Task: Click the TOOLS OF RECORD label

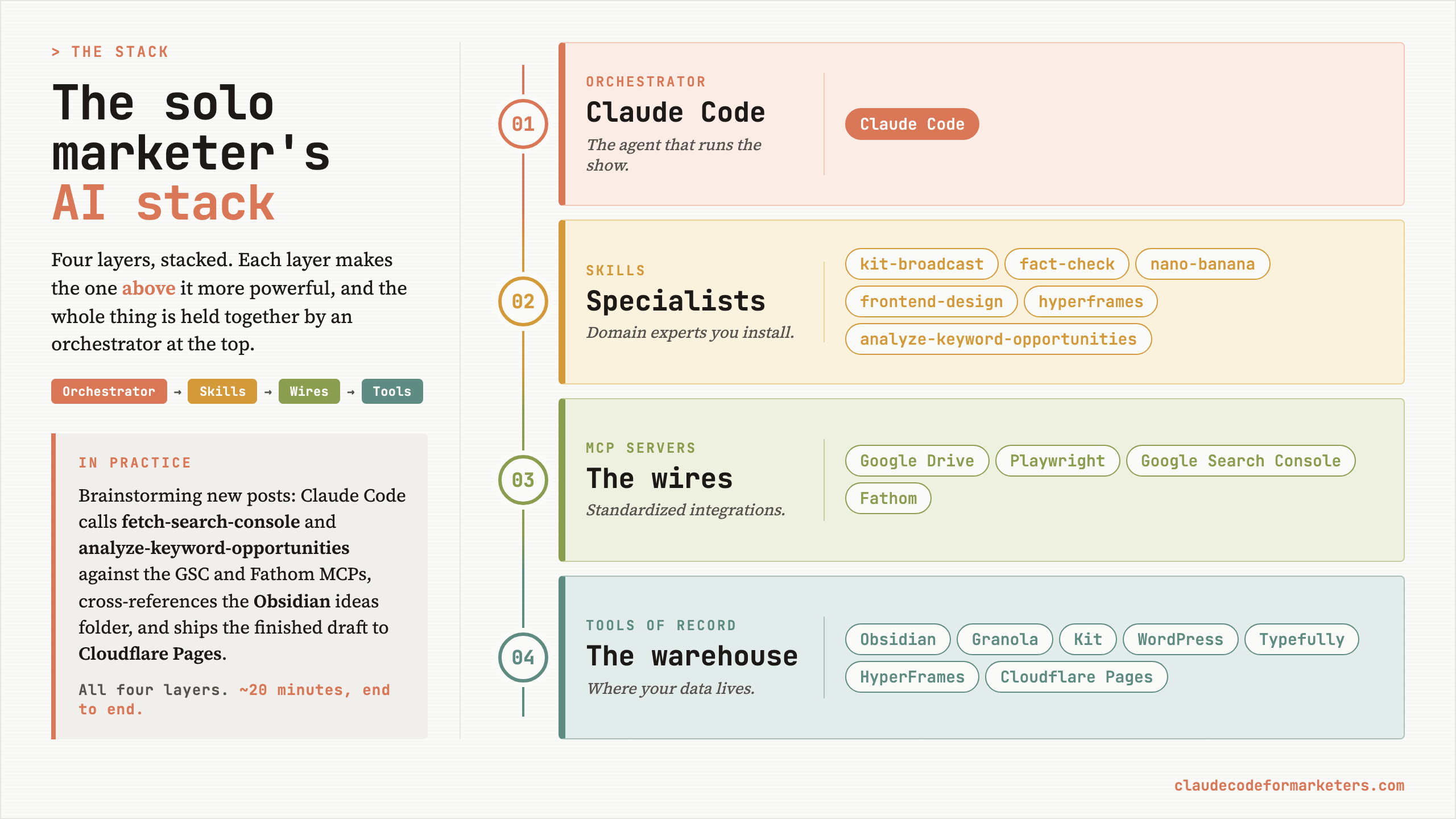Action: click(x=661, y=626)
